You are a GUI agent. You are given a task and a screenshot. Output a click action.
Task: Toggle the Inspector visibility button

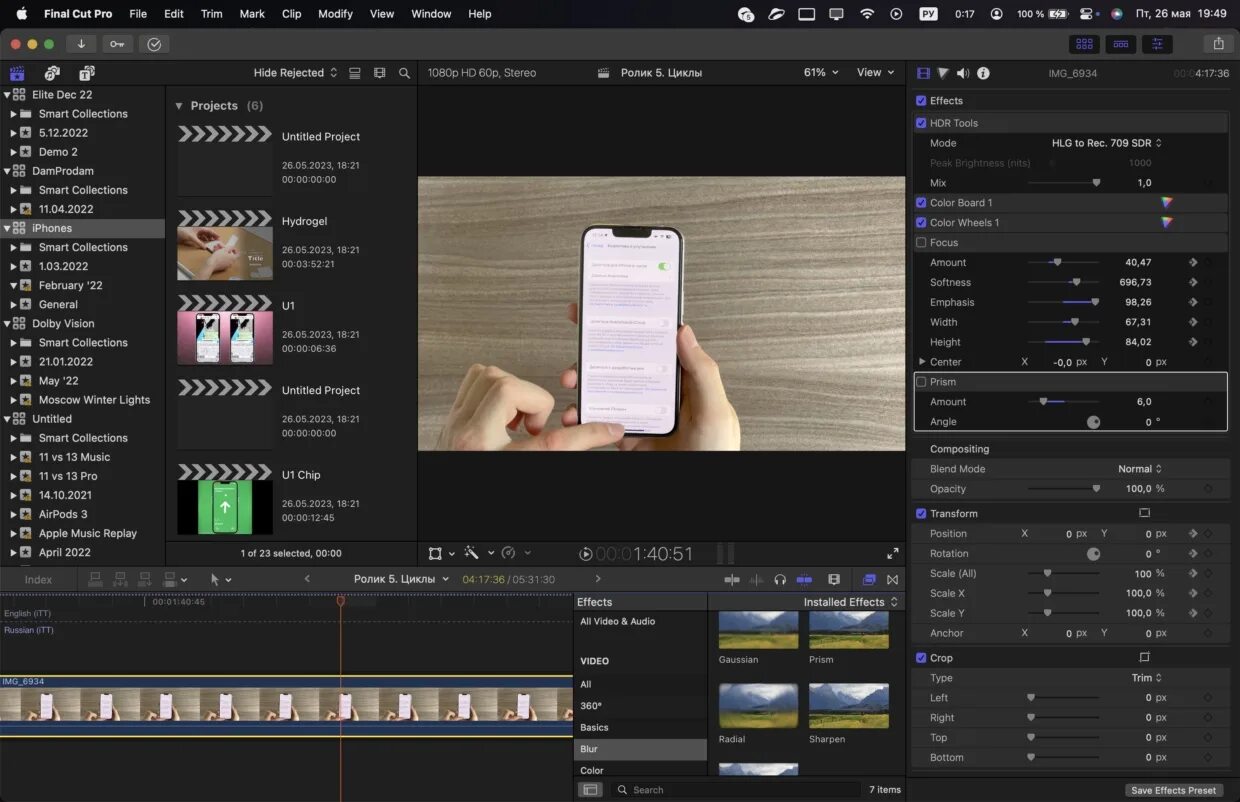pos(1158,44)
